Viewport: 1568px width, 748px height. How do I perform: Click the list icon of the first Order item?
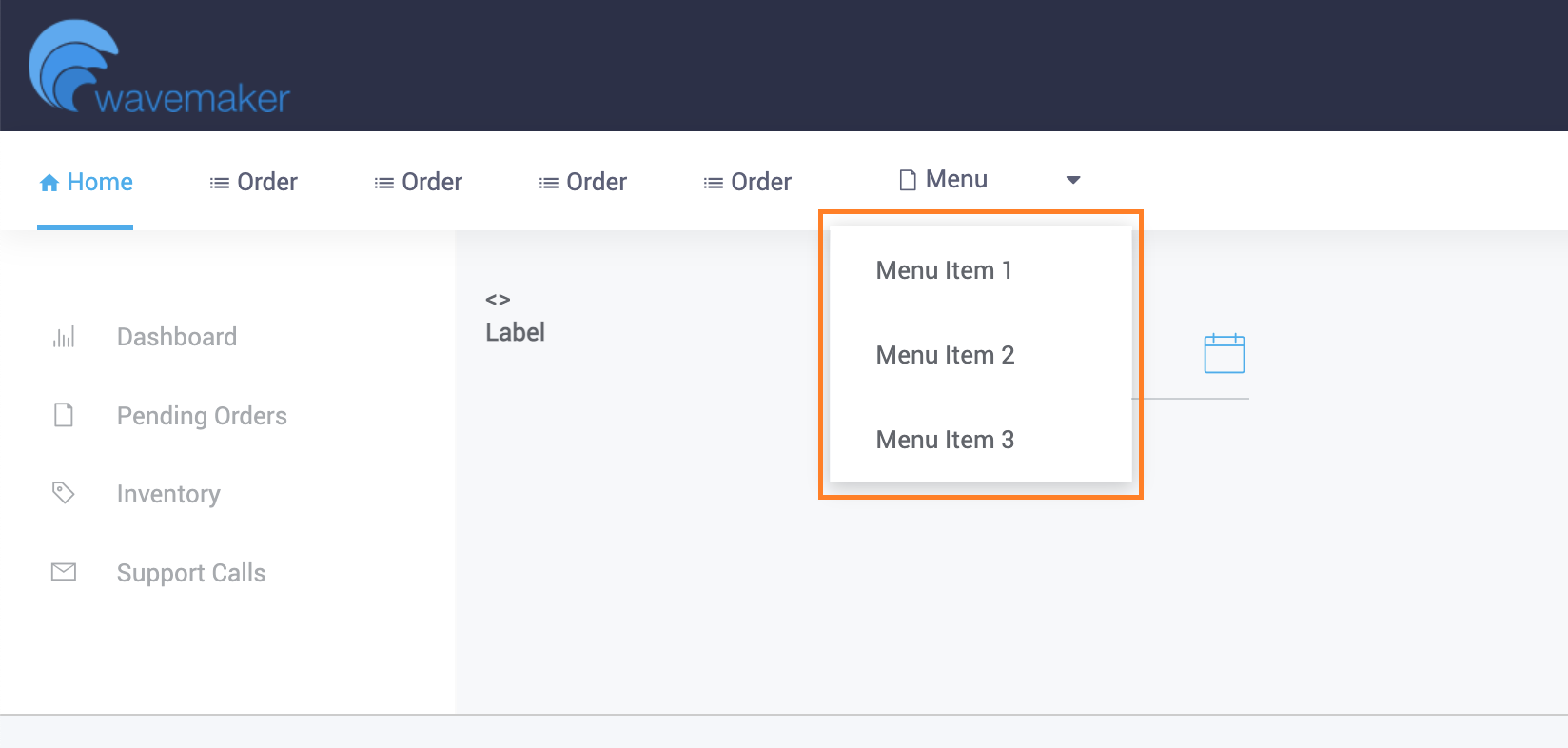218,181
